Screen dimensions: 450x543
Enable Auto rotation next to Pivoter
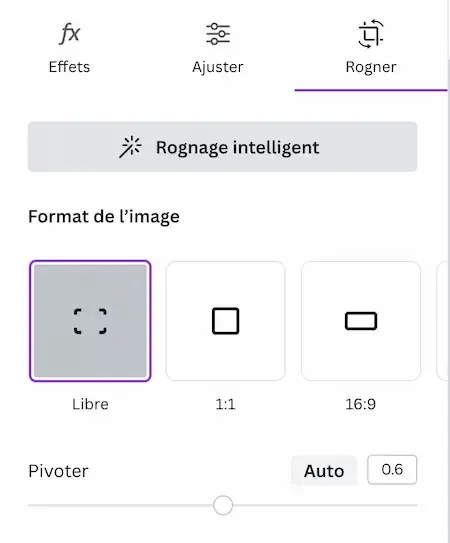click(324, 471)
